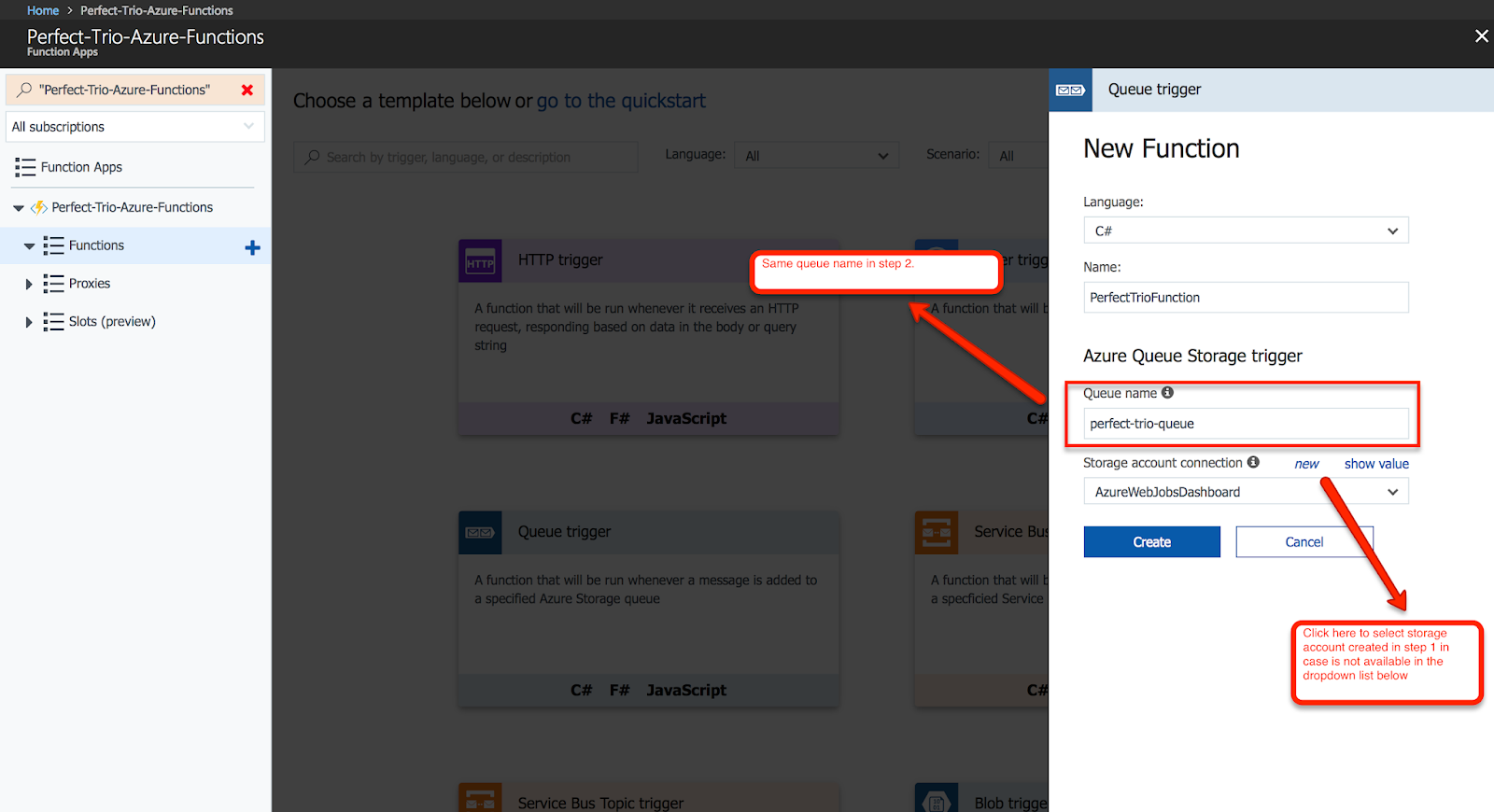Click the Storage account connection info icon

(1253, 462)
